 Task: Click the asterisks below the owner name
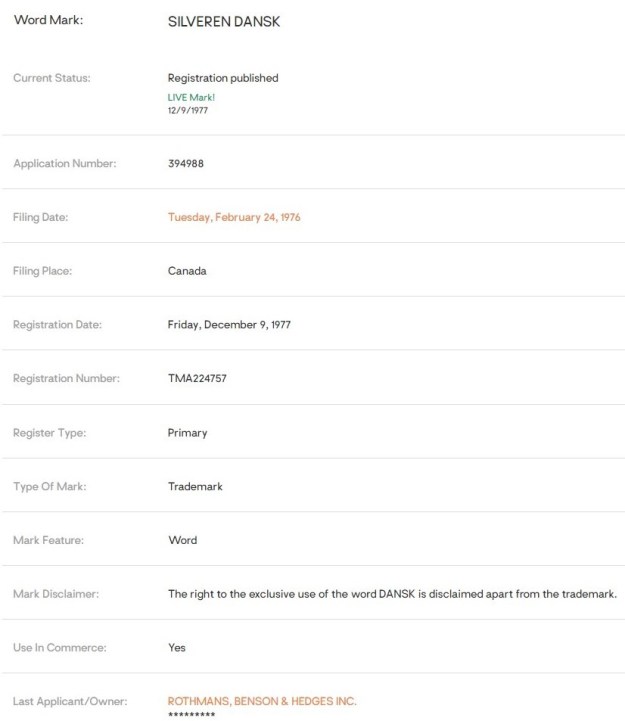(192, 714)
